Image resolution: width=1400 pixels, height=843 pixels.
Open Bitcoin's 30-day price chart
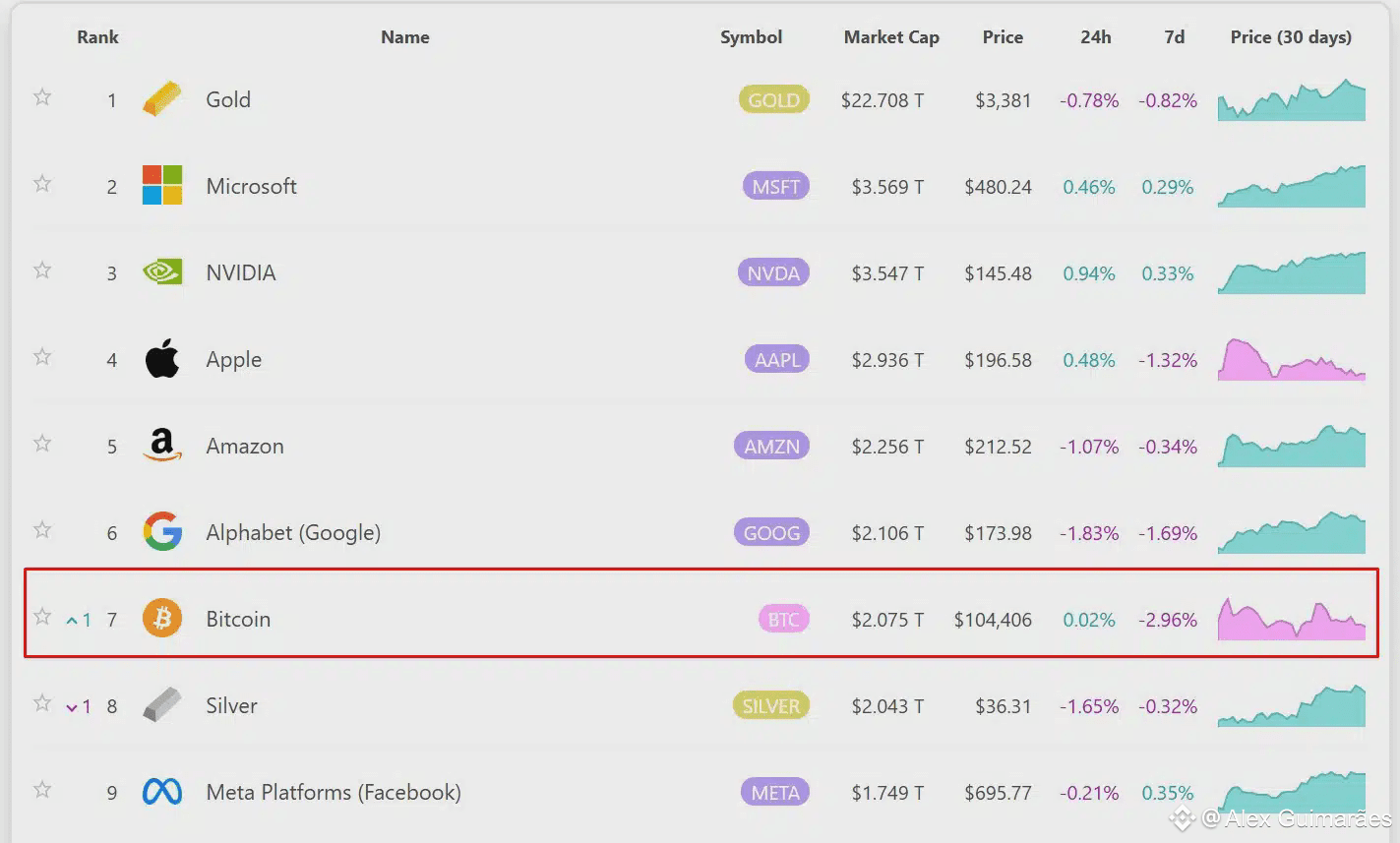click(1292, 619)
